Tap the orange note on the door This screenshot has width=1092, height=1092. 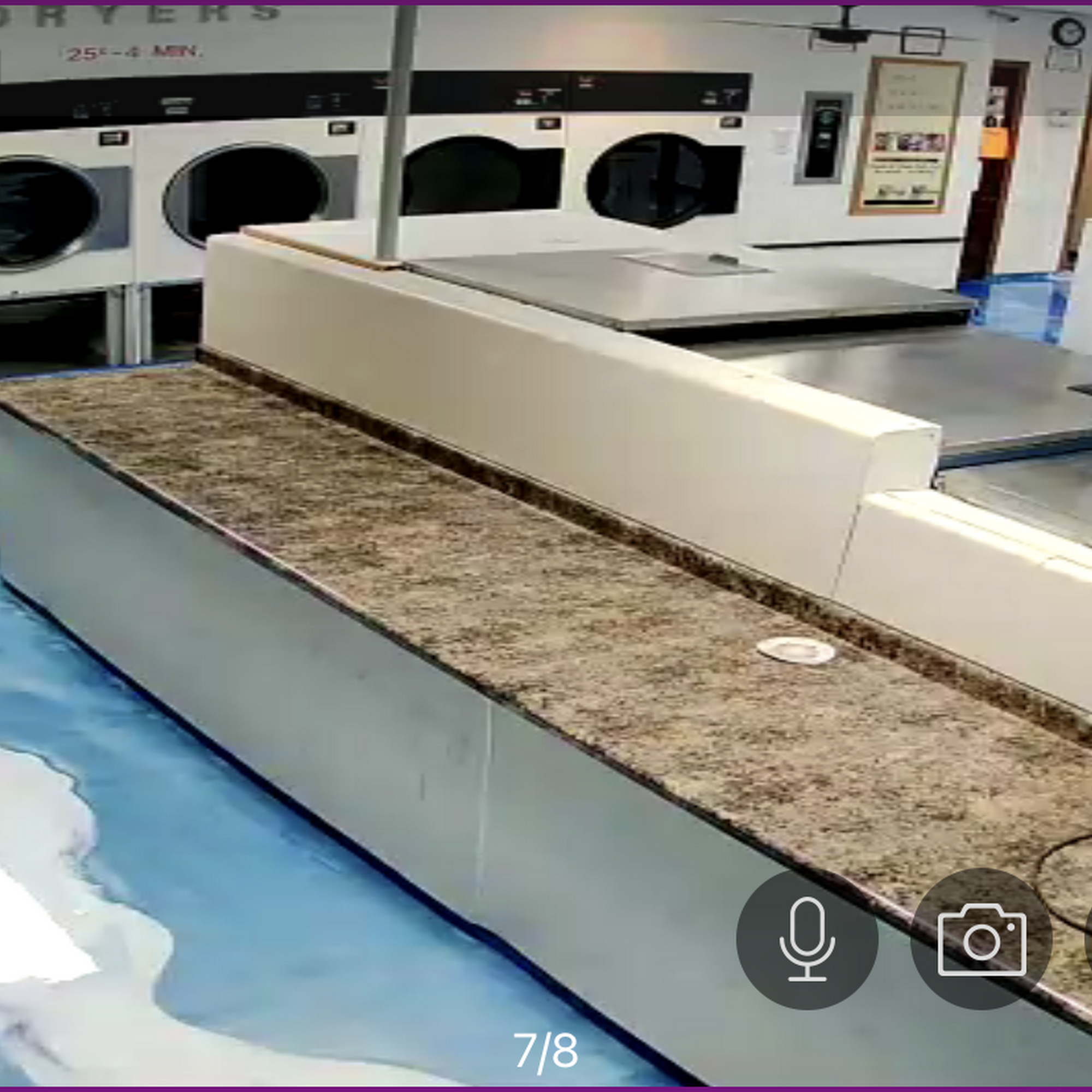(x=995, y=142)
